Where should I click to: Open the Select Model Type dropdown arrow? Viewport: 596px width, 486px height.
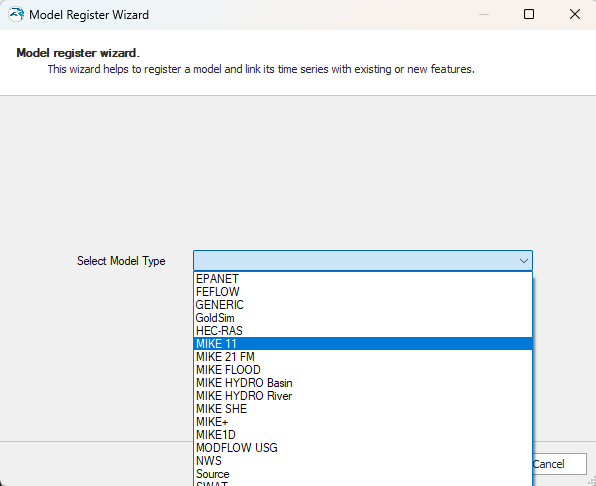tap(523, 261)
